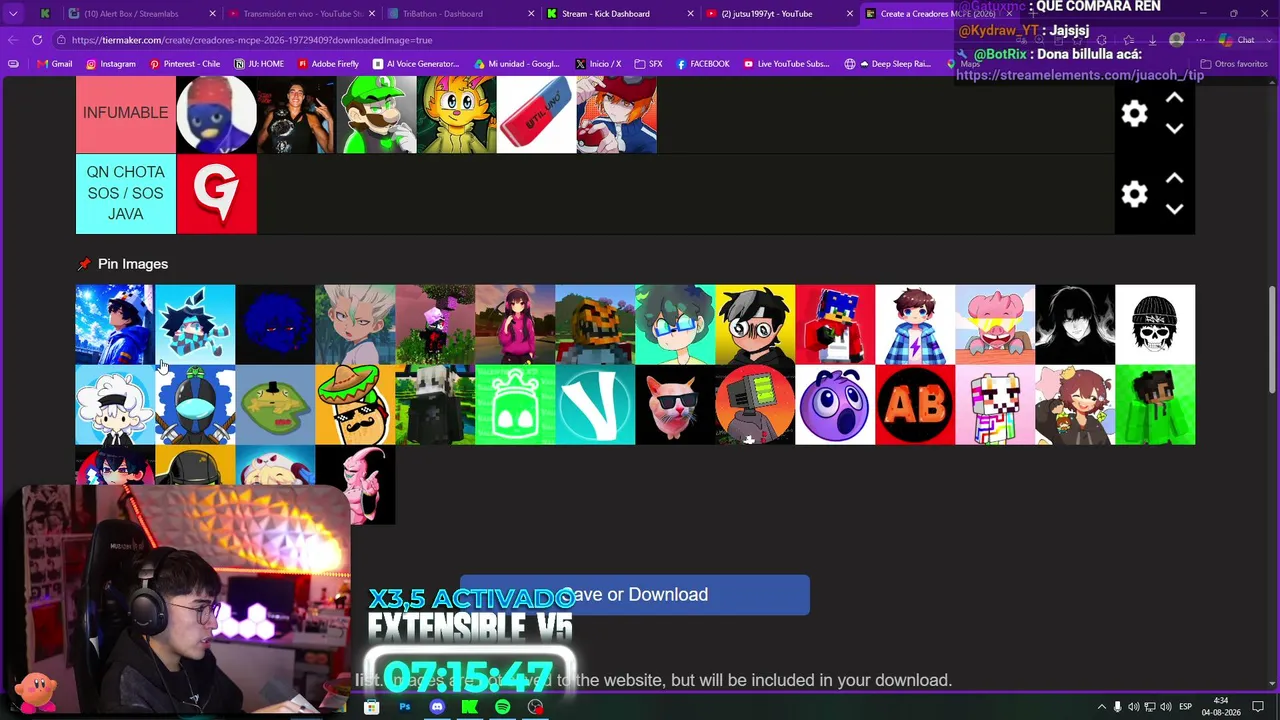Pick the sombrero mustache character image

355,405
